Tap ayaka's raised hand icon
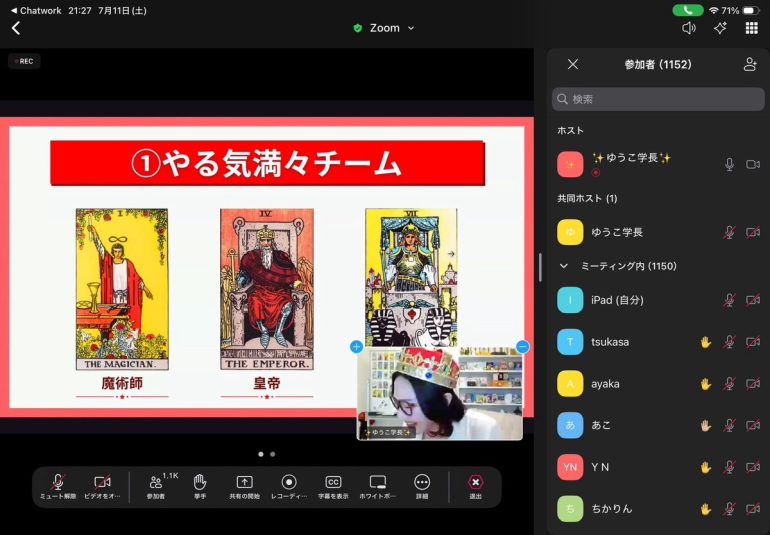Viewport: 770px width, 535px height. [x=706, y=384]
